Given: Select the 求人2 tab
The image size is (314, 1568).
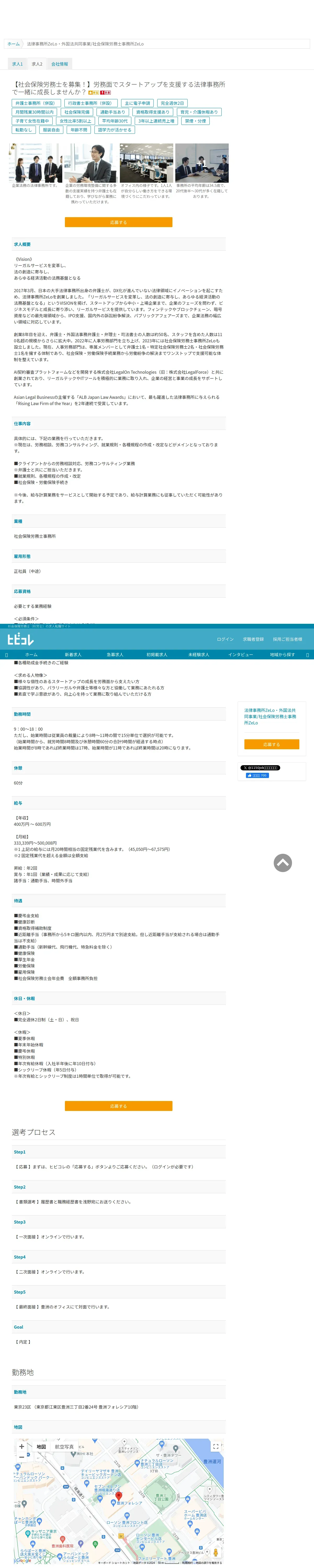Looking at the screenshot, I should coord(37,64).
